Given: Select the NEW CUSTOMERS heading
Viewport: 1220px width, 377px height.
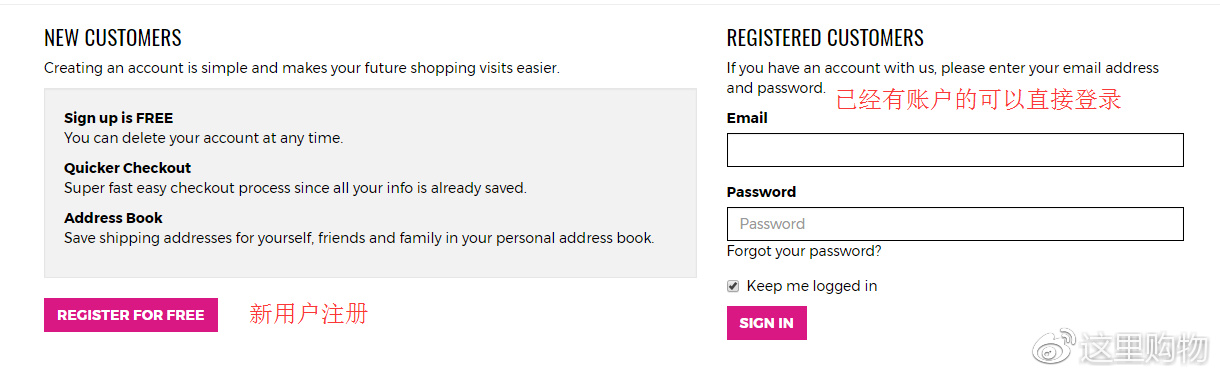Looking at the screenshot, I should (x=113, y=38).
